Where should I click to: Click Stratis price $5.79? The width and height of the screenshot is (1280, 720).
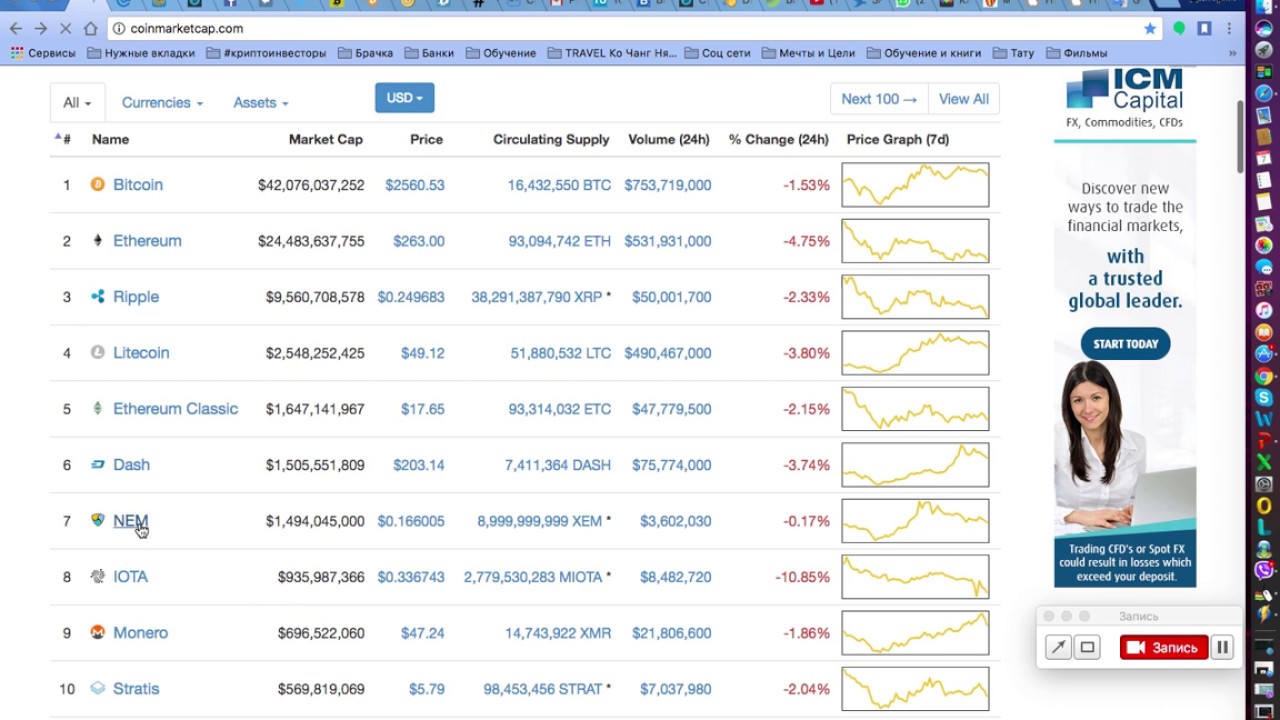click(x=427, y=689)
